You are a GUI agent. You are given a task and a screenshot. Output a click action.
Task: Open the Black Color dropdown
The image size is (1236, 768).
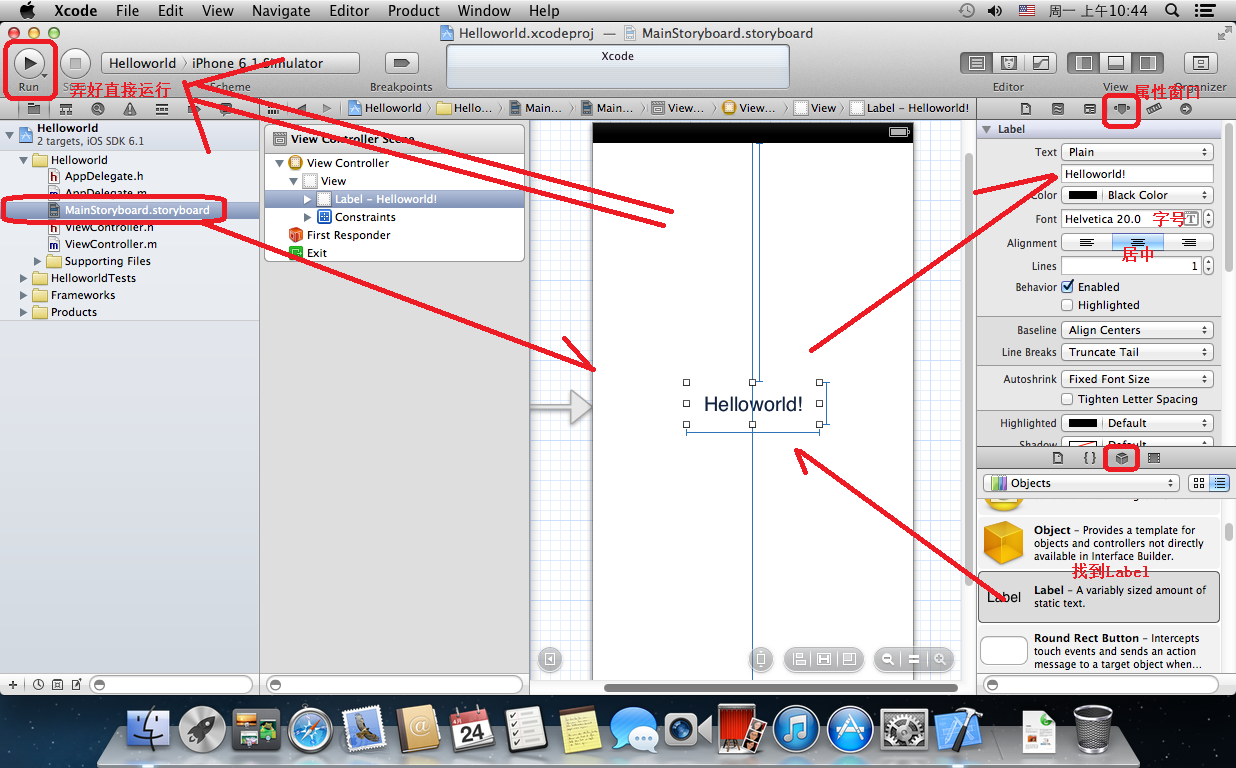(x=1137, y=195)
